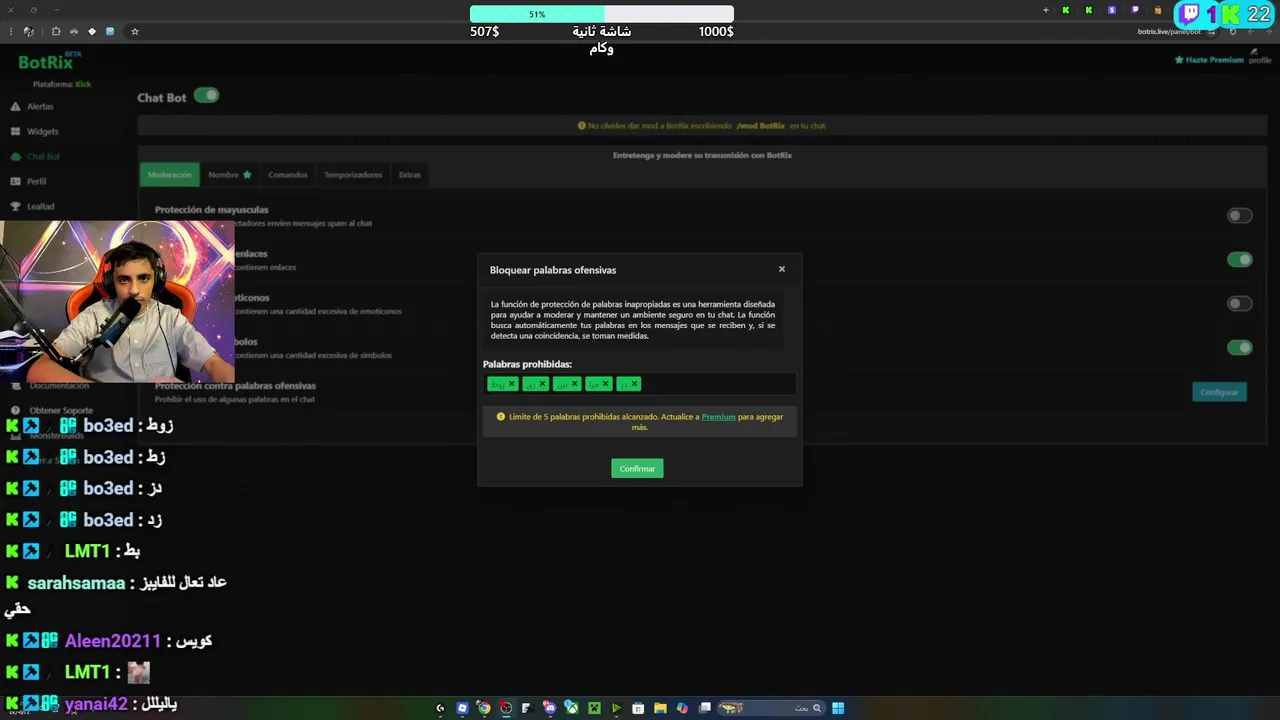The height and width of the screenshot is (720, 1280).
Task: Remove the fifth (rightmost) forbidden word tag
Action: click(634, 384)
